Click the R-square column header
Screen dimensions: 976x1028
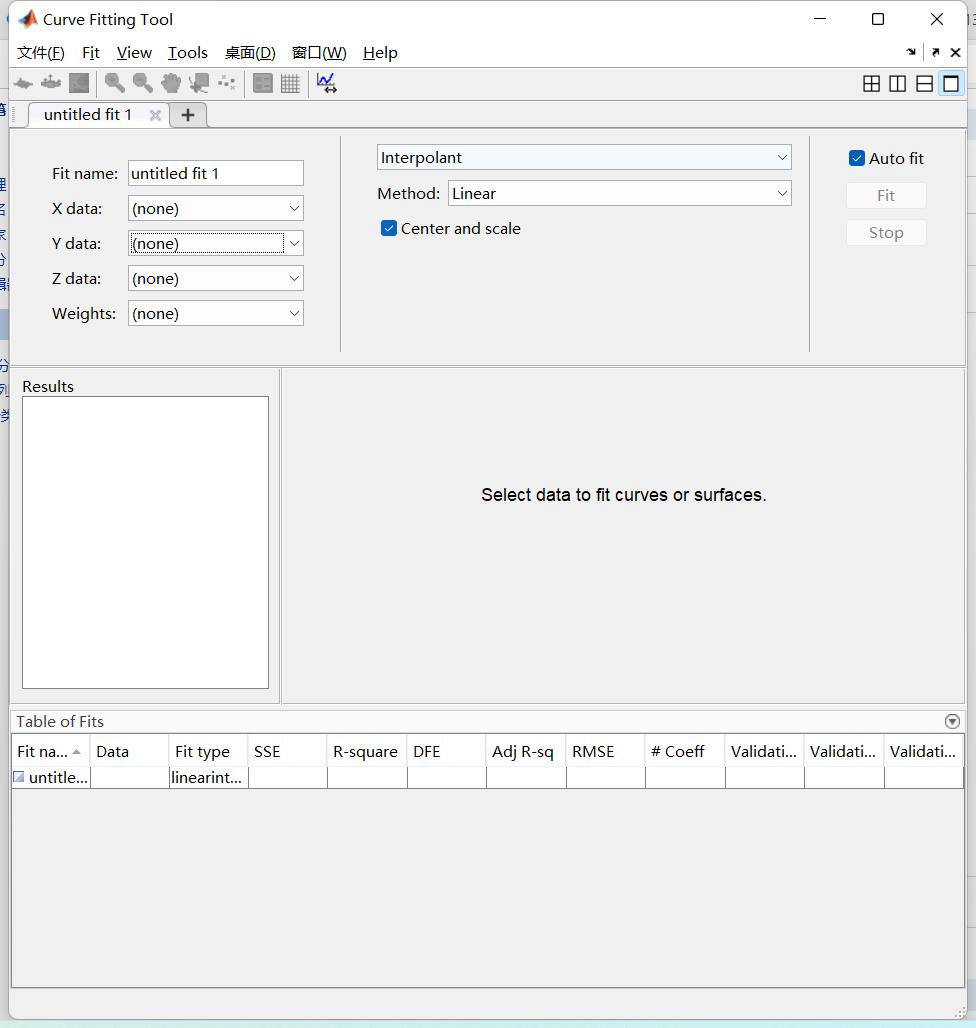366,751
